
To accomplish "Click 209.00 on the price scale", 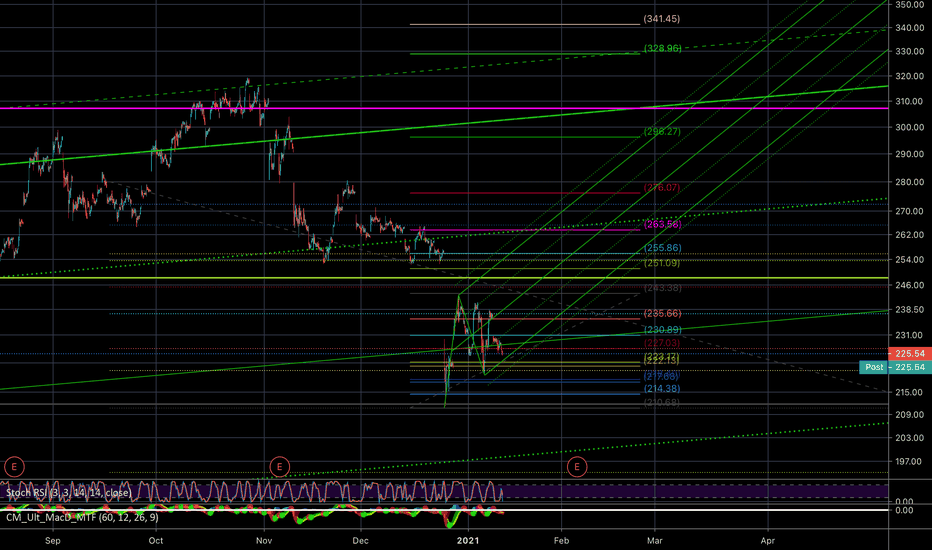I will (909, 414).
